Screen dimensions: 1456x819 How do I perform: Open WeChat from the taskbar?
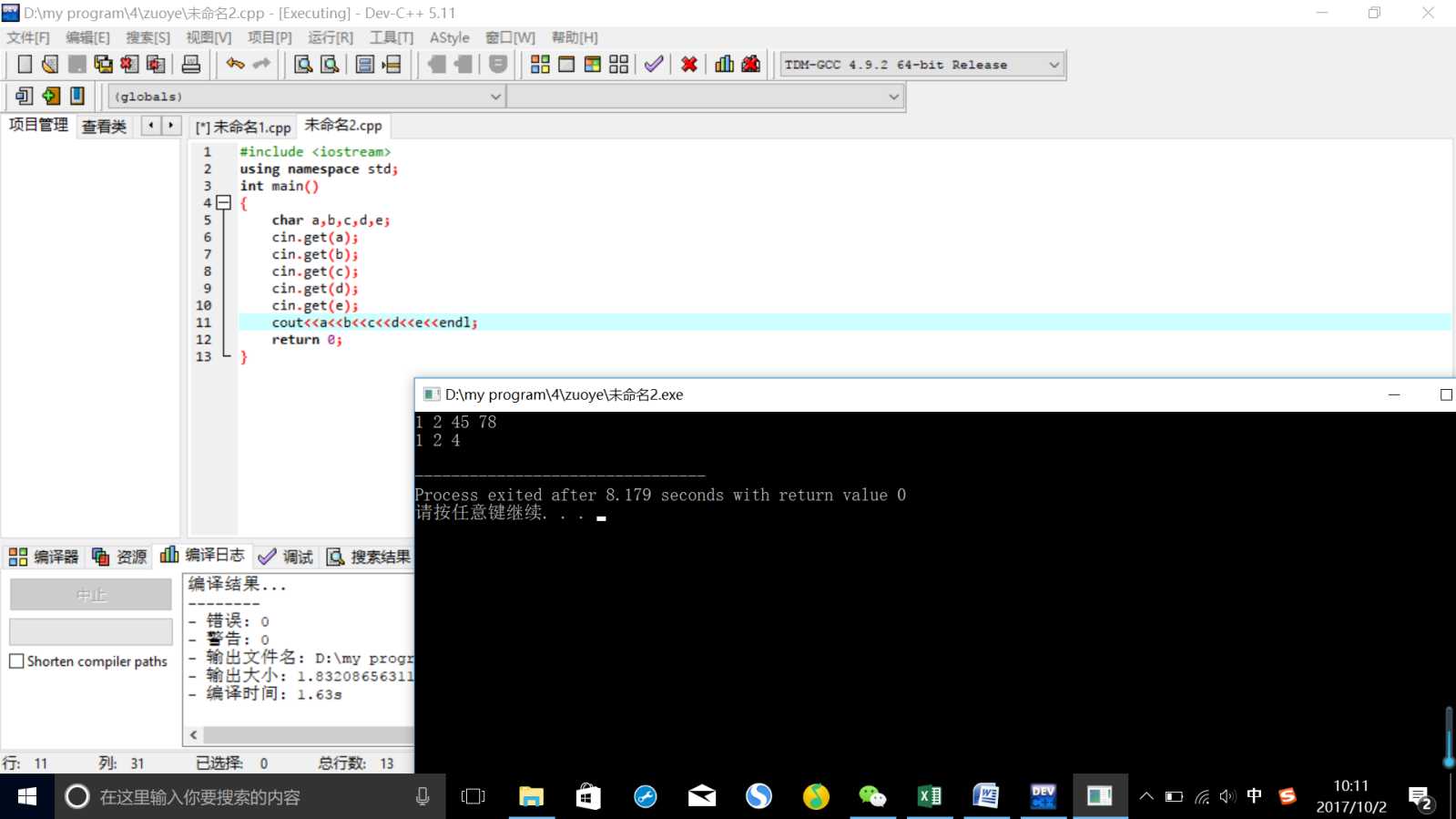pyautogui.click(x=871, y=797)
